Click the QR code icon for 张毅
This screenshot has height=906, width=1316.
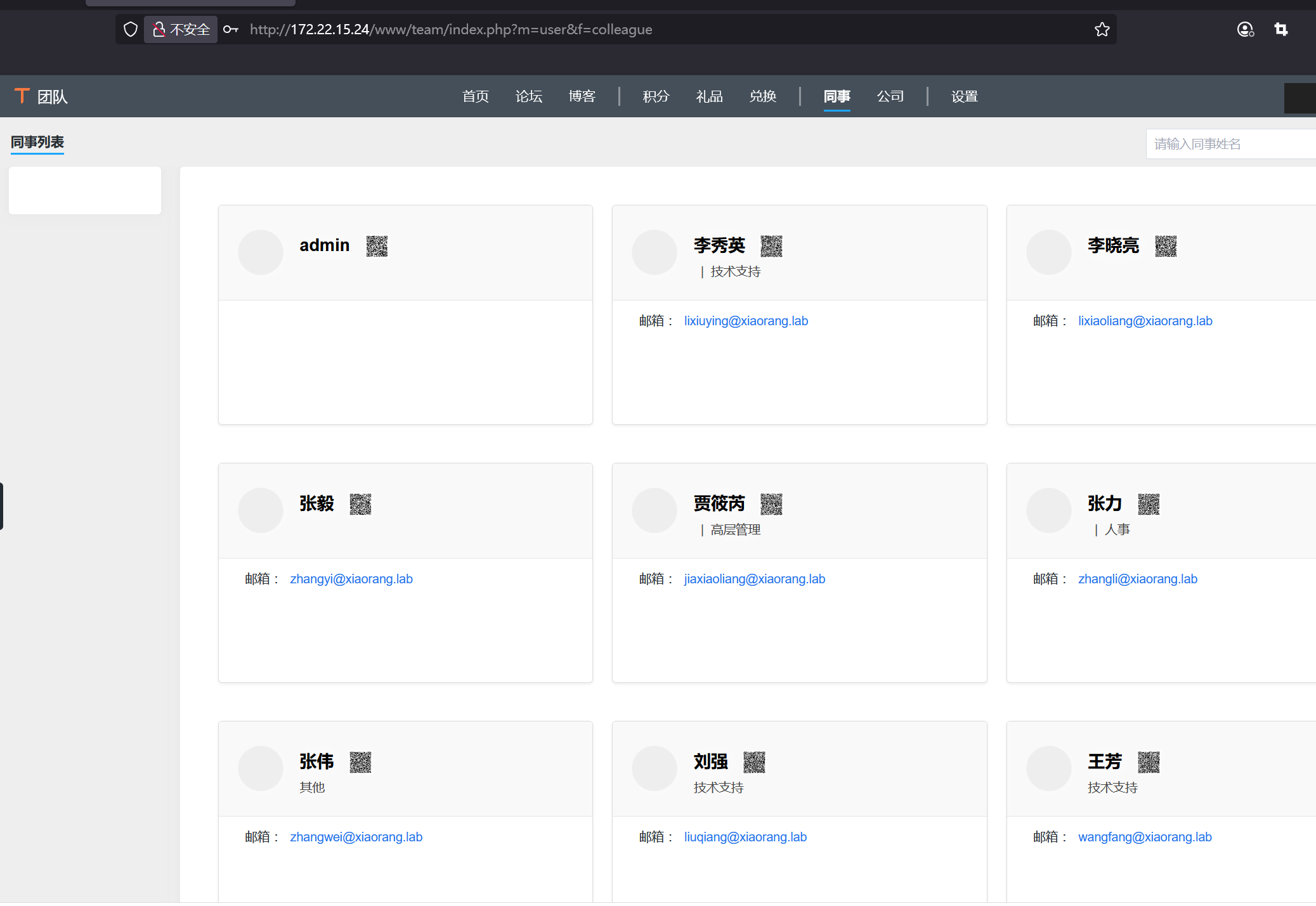coord(360,504)
